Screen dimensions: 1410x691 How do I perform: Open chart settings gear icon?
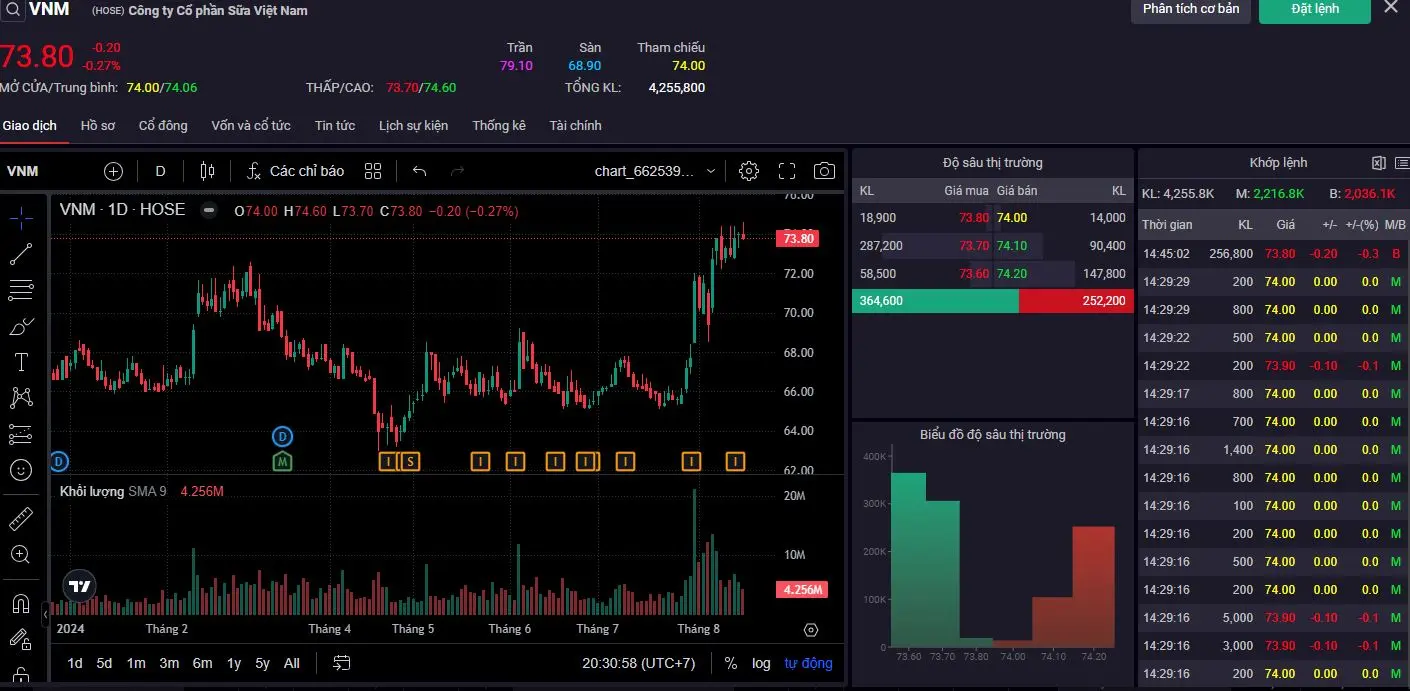pos(749,171)
